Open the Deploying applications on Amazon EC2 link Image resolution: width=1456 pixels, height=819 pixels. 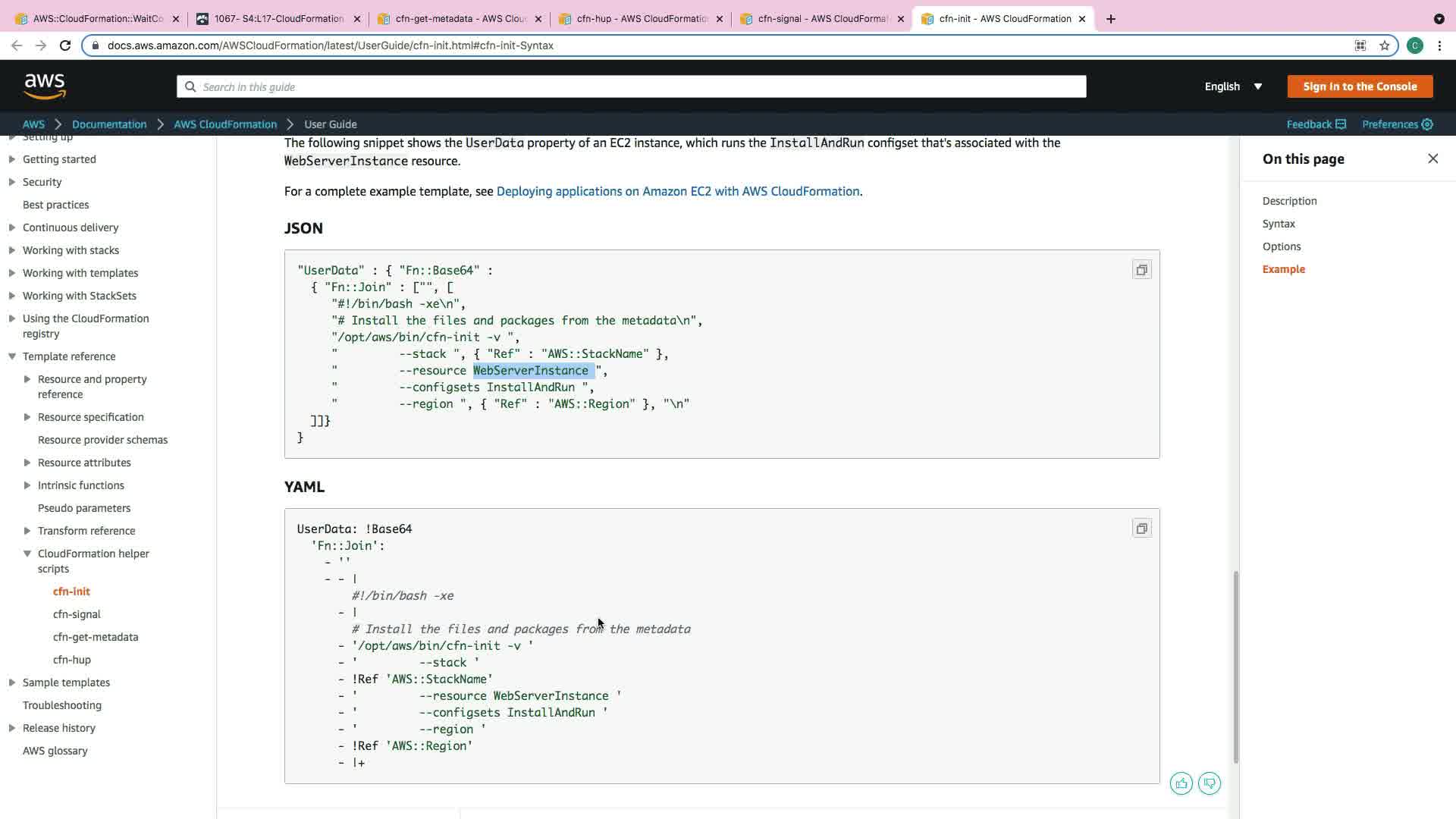coord(677,191)
